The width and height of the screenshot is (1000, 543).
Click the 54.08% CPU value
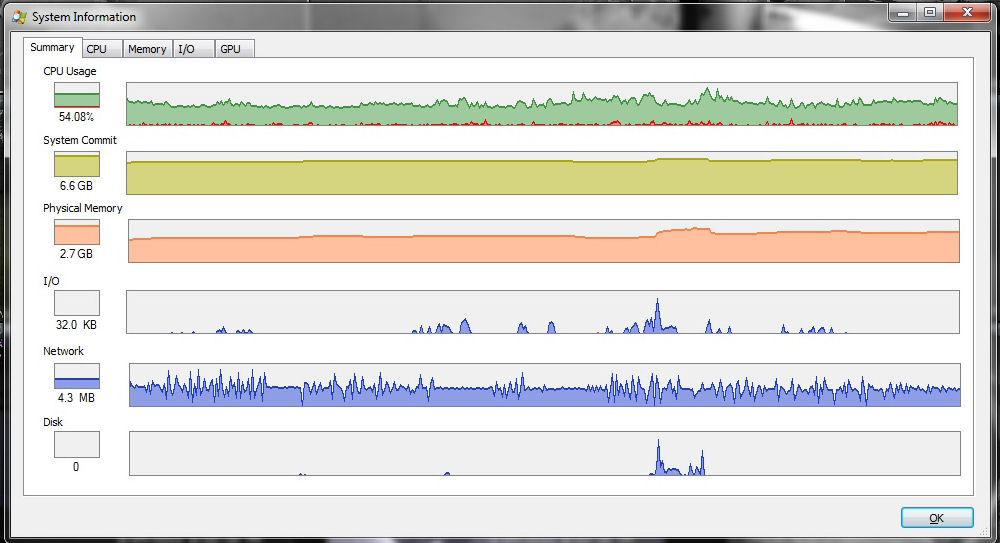click(x=77, y=117)
